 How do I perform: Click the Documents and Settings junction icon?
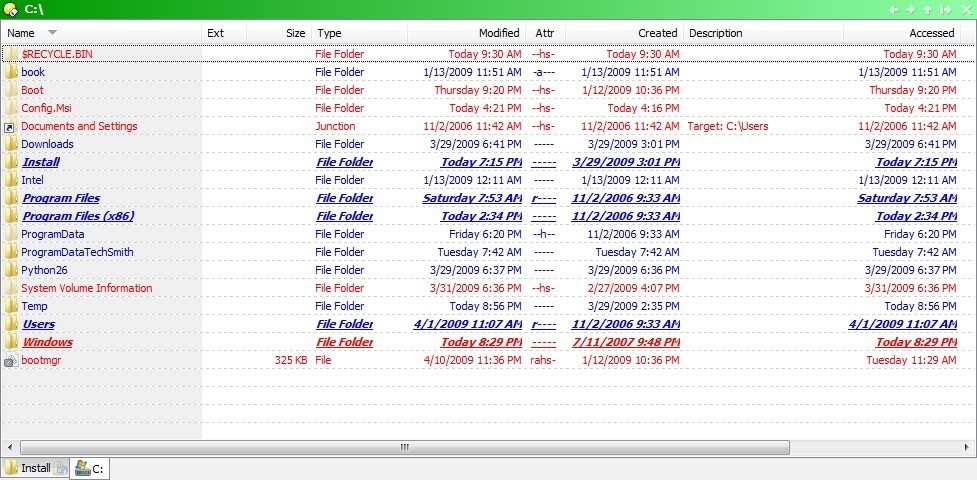[x=10, y=127]
